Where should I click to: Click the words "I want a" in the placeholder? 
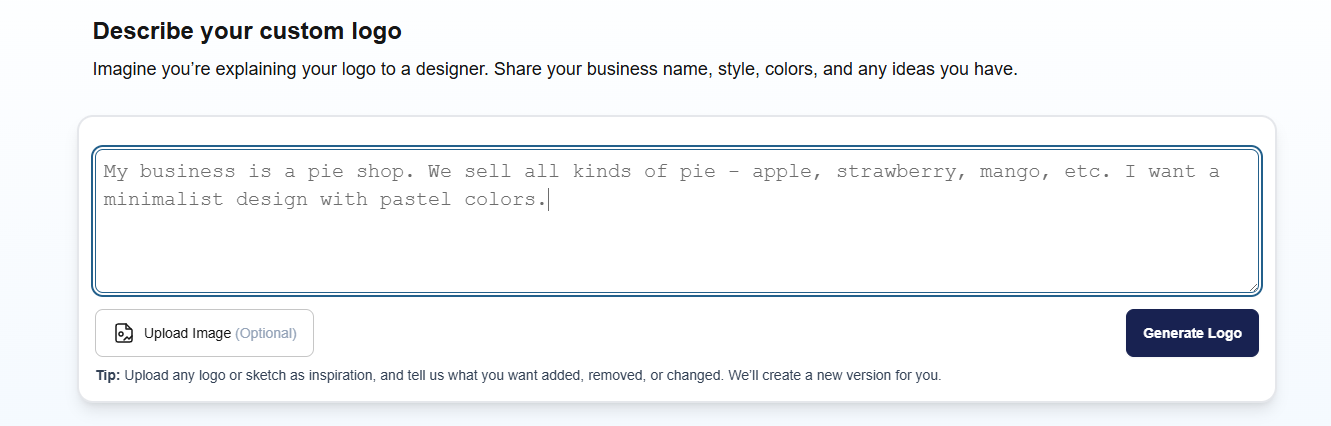(1172, 171)
